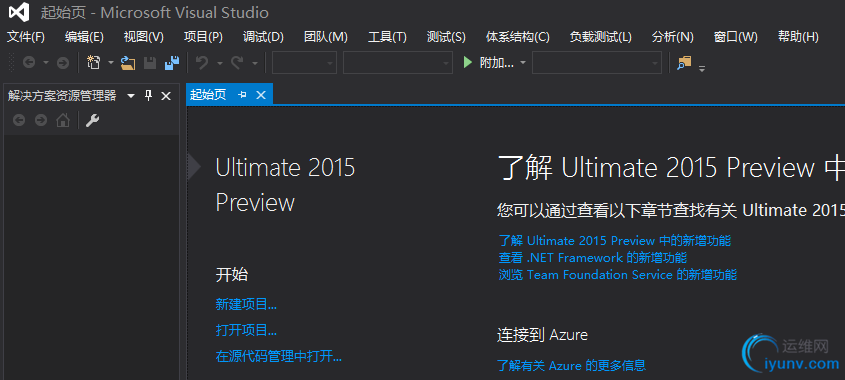Click the 在源代码管理中打开... link
Viewport: 845px width, 380px height.
click(x=279, y=356)
